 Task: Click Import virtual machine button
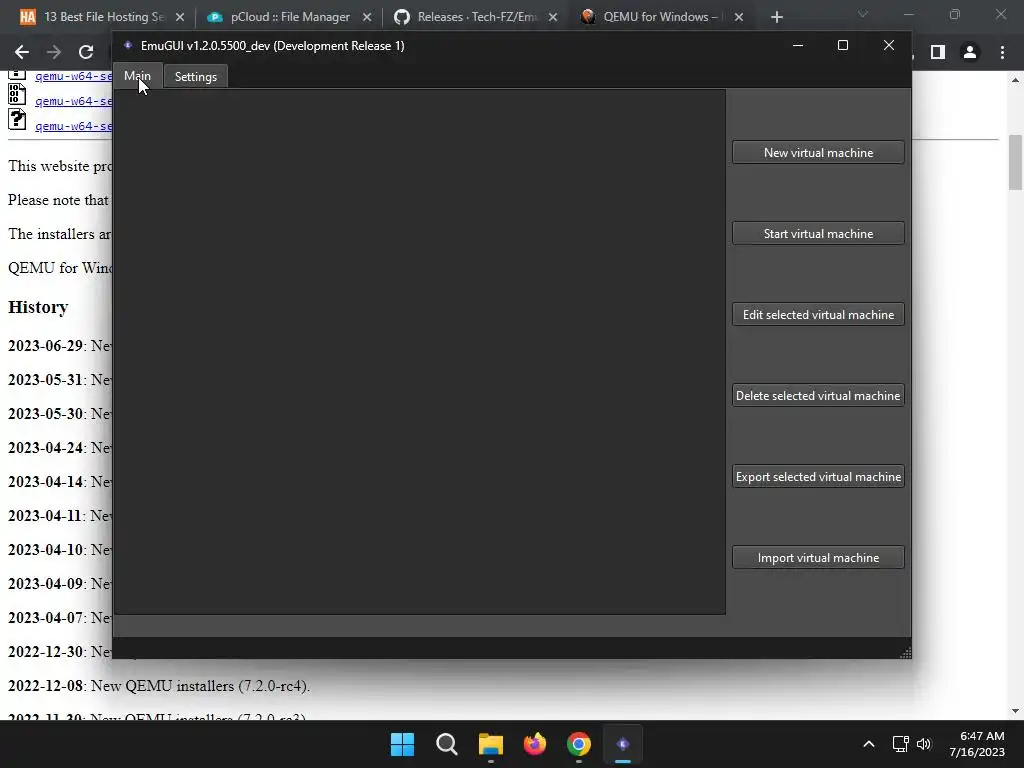click(818, 557)
